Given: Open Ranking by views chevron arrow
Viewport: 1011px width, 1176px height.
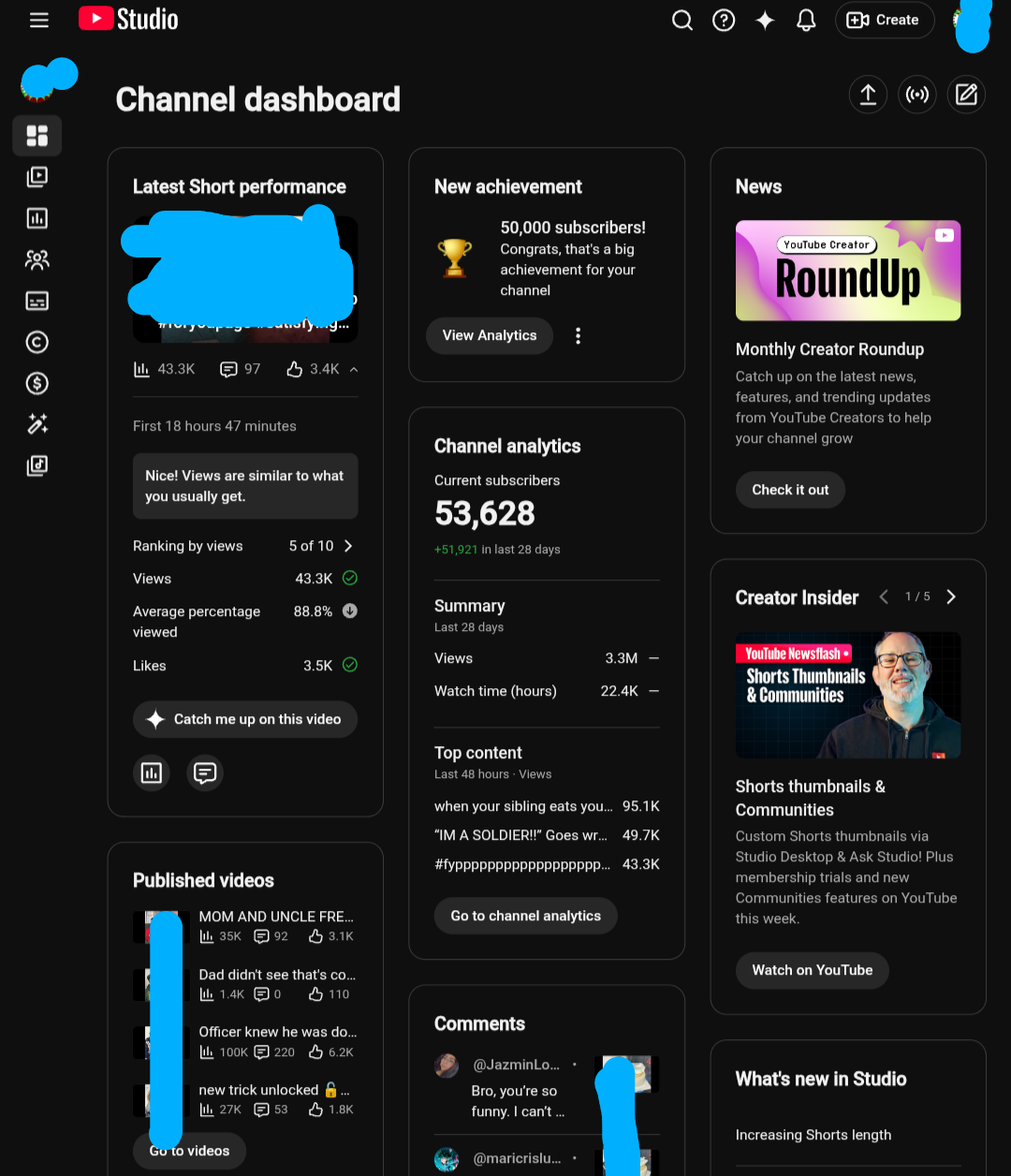Looking at the screenshot, I should coord(348,546).
